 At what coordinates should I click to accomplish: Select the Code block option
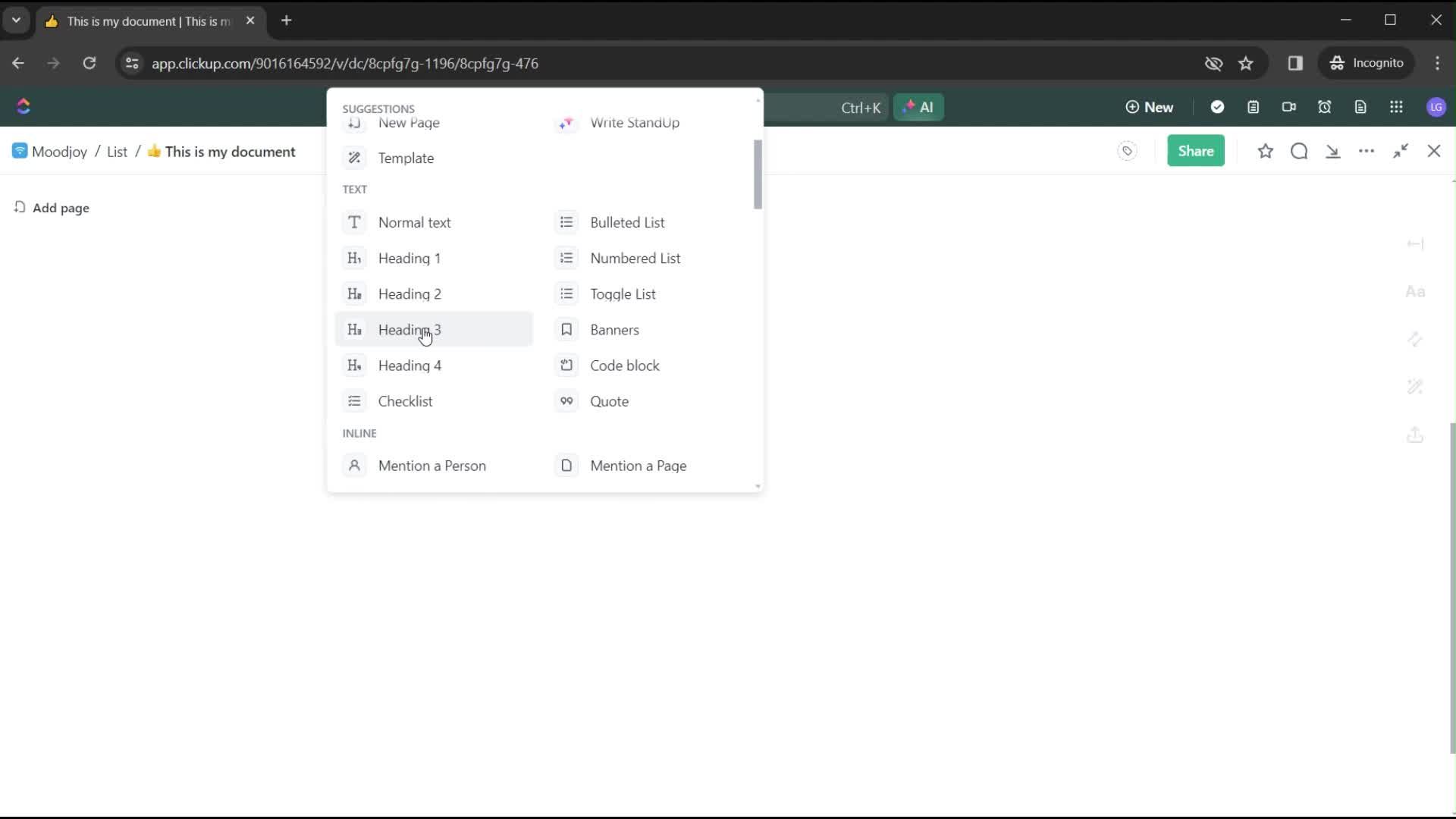(625, 365)
